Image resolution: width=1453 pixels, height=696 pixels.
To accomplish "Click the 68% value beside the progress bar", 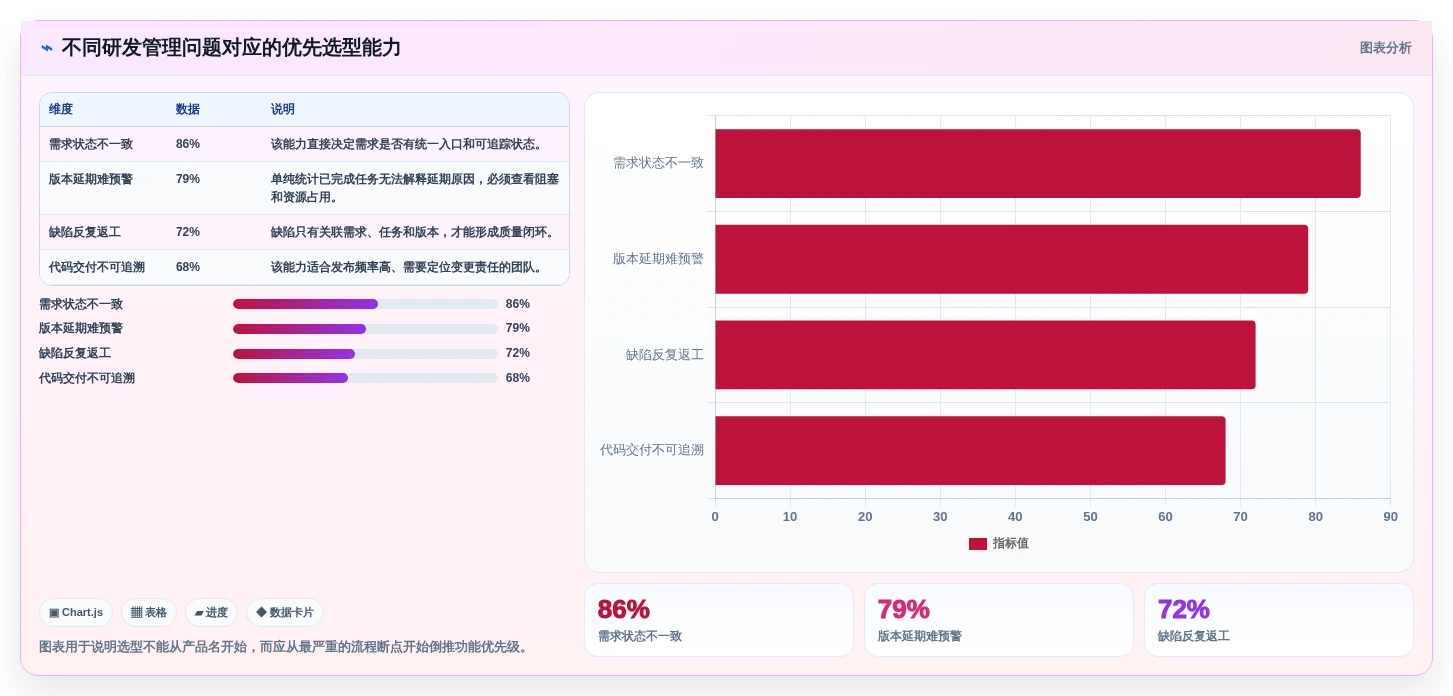I will click(518, 378).
